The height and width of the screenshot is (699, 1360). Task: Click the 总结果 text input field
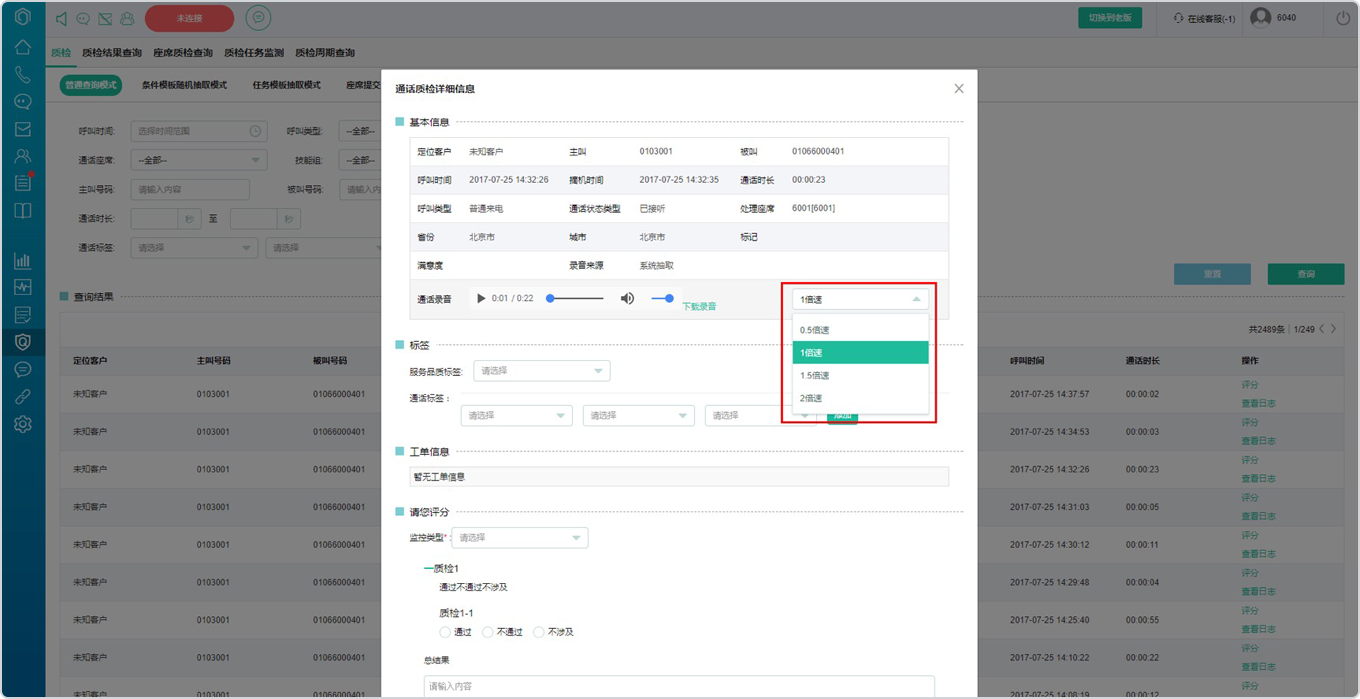pyautogui.click(x=679, y=687)
